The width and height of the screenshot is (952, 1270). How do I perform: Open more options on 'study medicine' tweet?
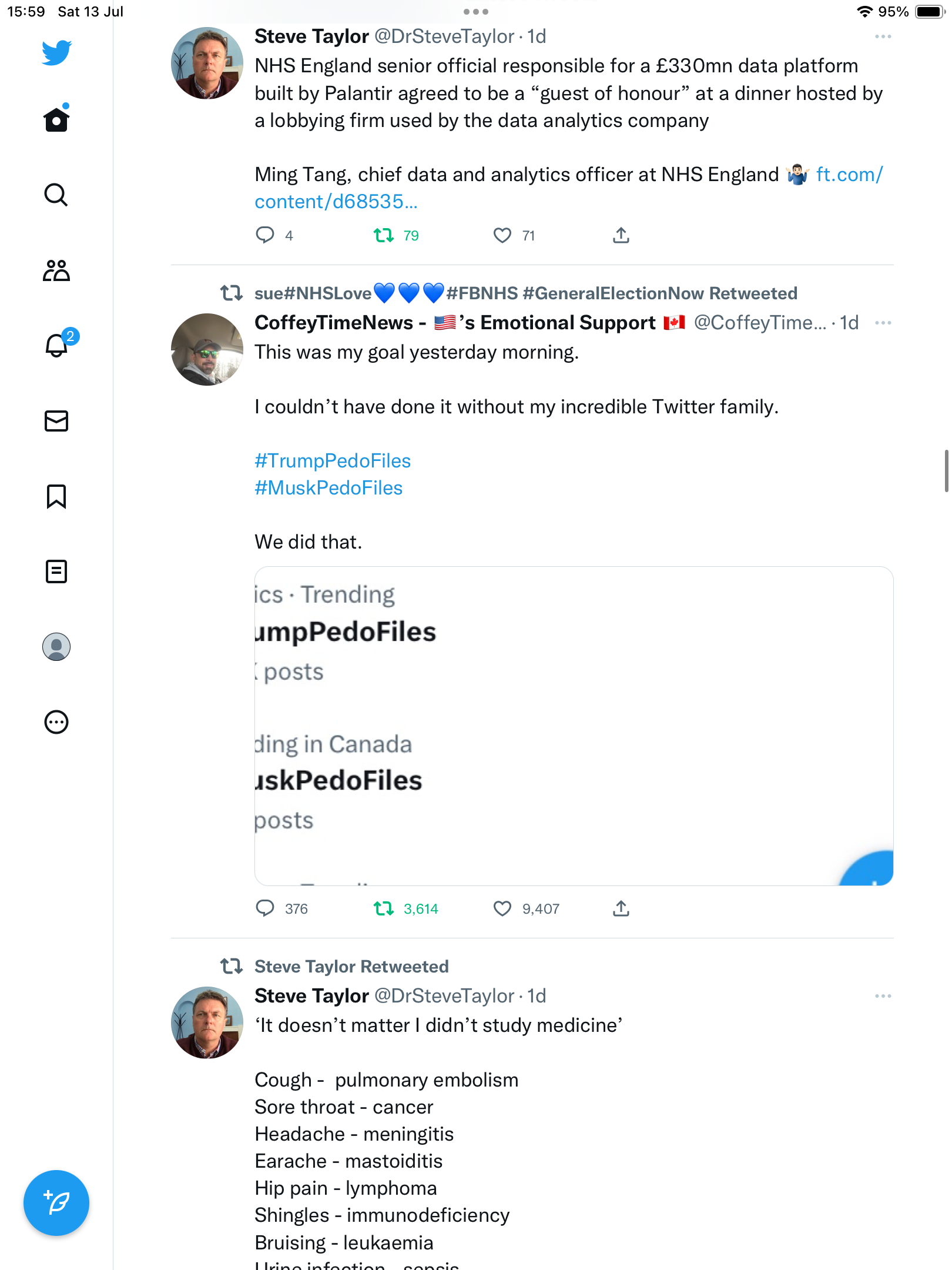[883, 996]
